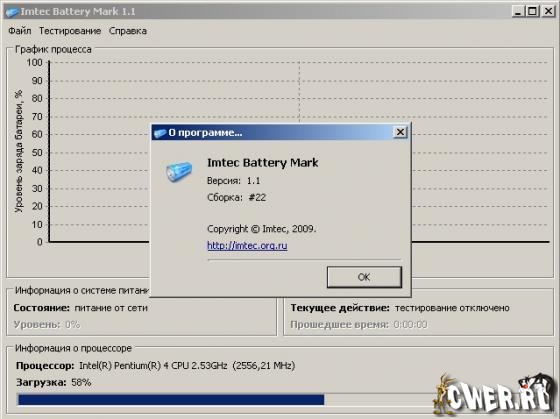Close the main Imtec Battery Mark window

point(548,11)
